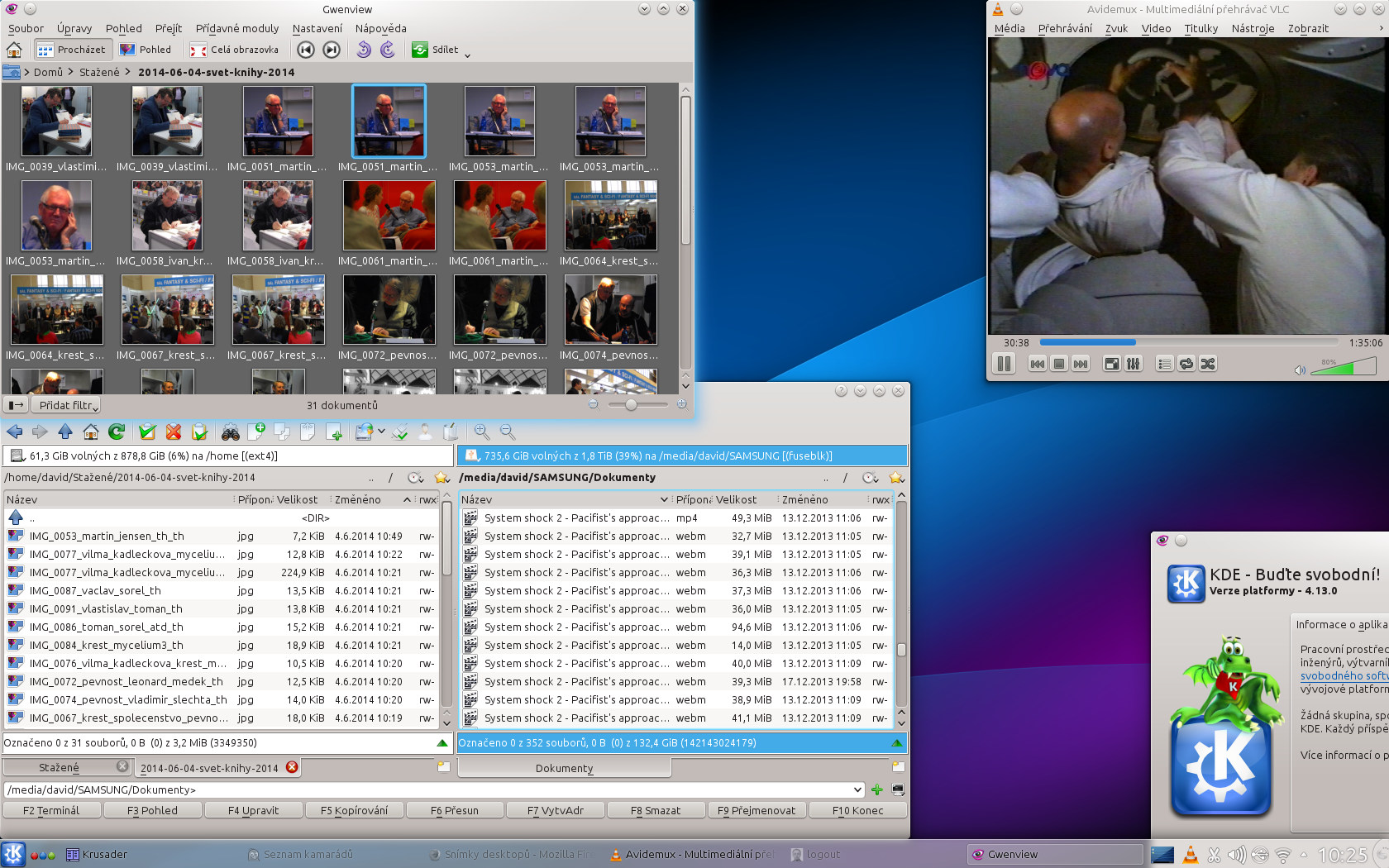This screenshot has width=1389, height=868.
Task: Rotate image left in Gwenview
Action: (x=364, y=50)
